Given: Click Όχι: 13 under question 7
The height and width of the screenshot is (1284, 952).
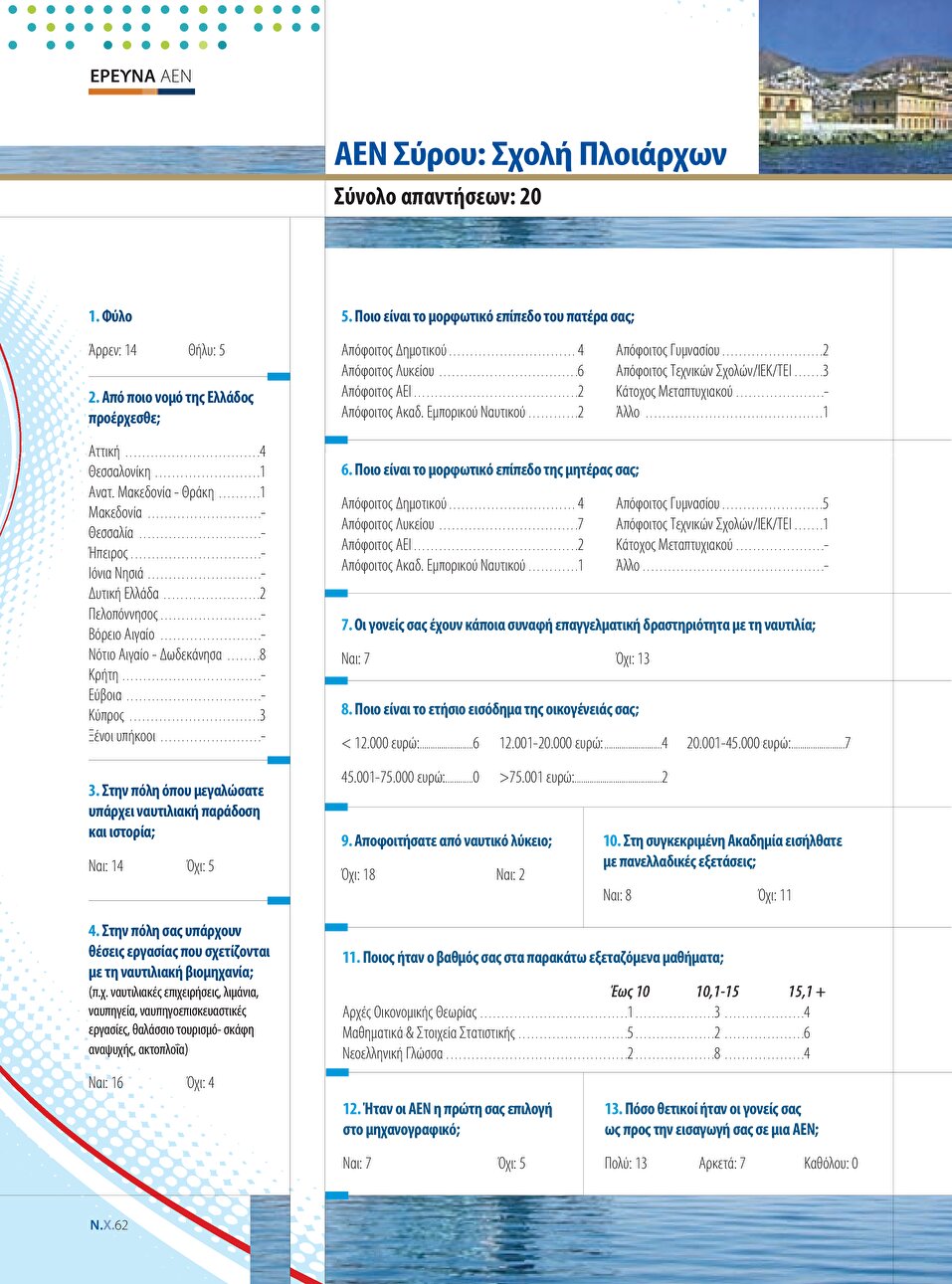Looking at the screenshot, I should 633,658.
